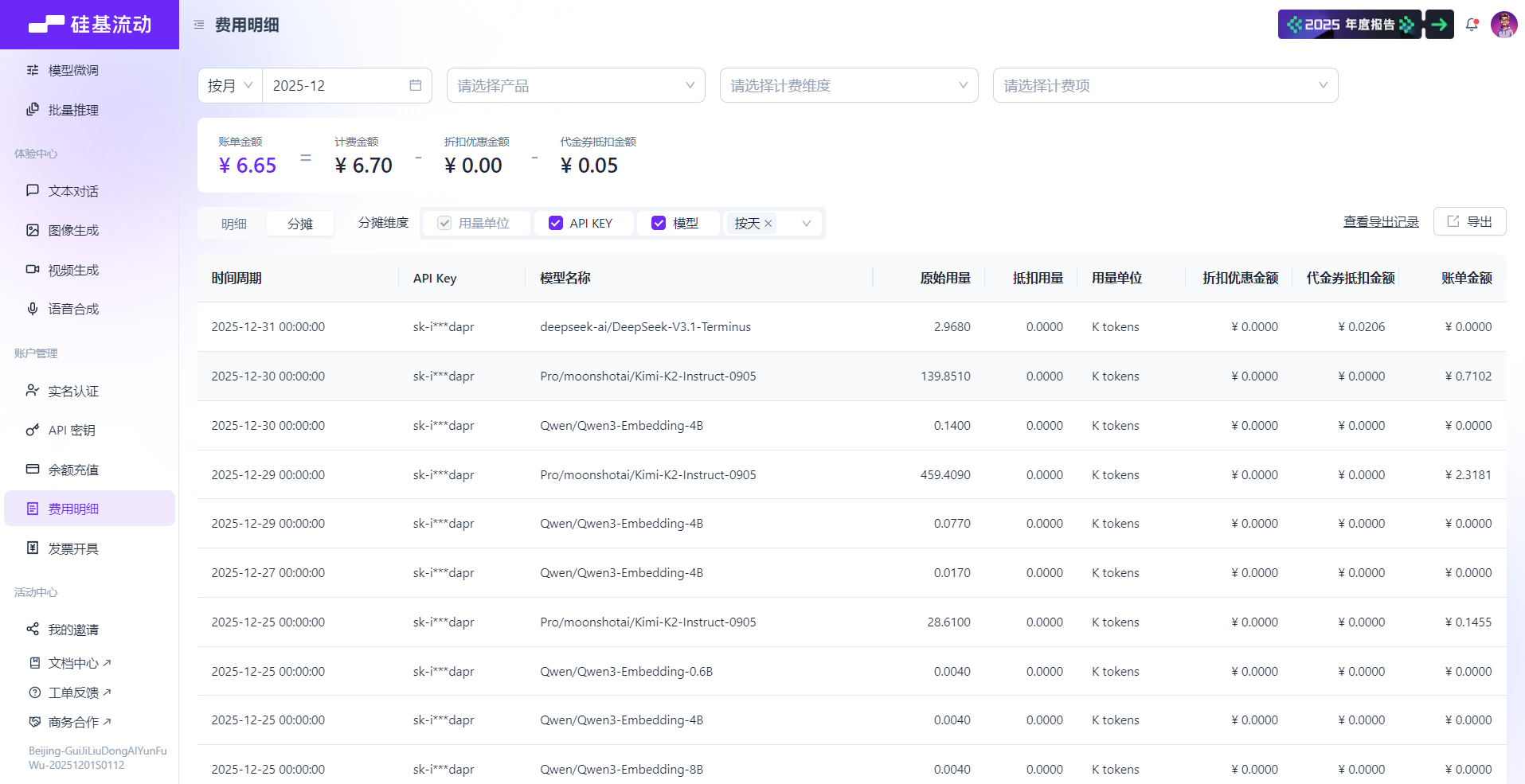This screenshot has width=1525, height=784.
Task: Click the 28.6100 usage value
Action: click(x=948, y=622)
